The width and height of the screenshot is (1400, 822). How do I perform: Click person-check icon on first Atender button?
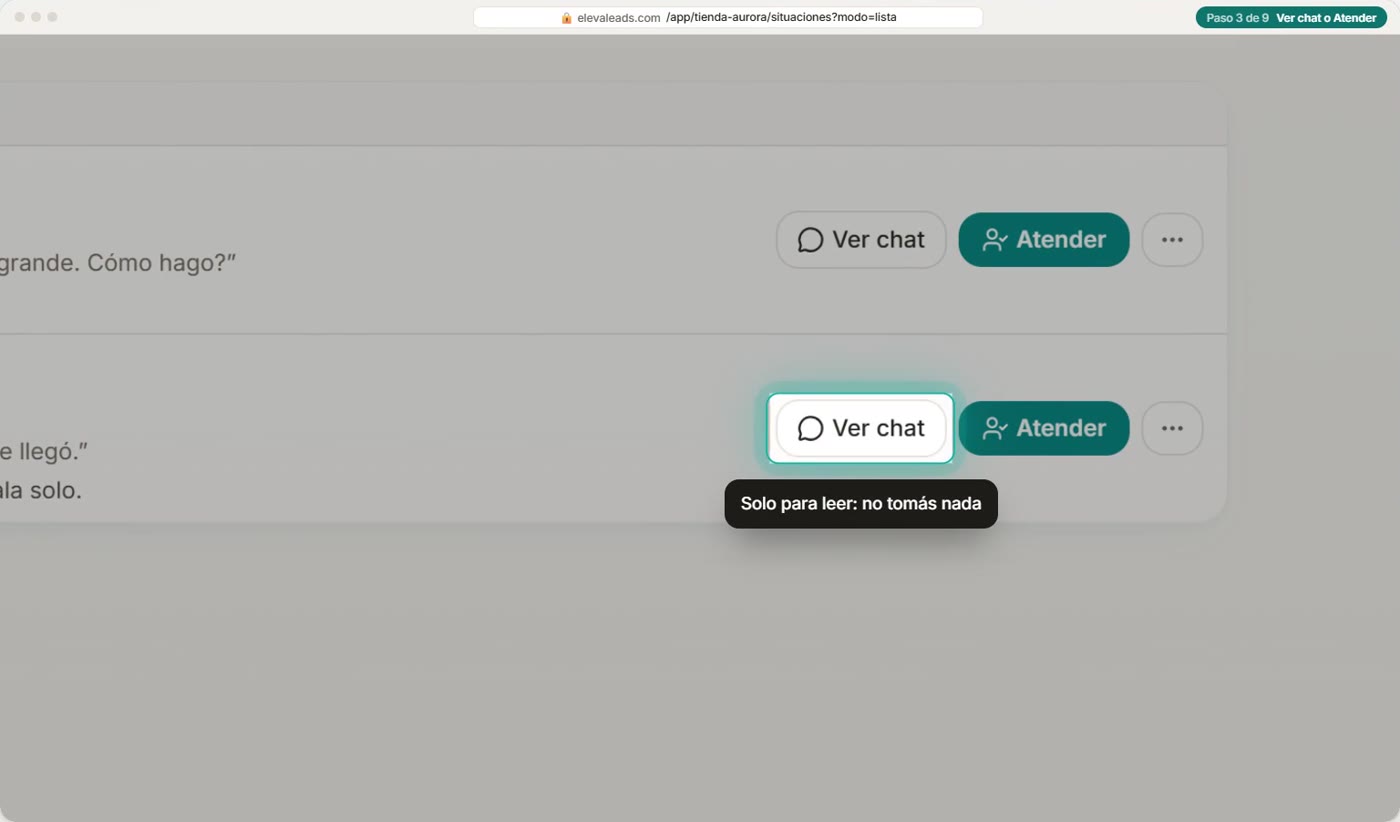point(994,240)
